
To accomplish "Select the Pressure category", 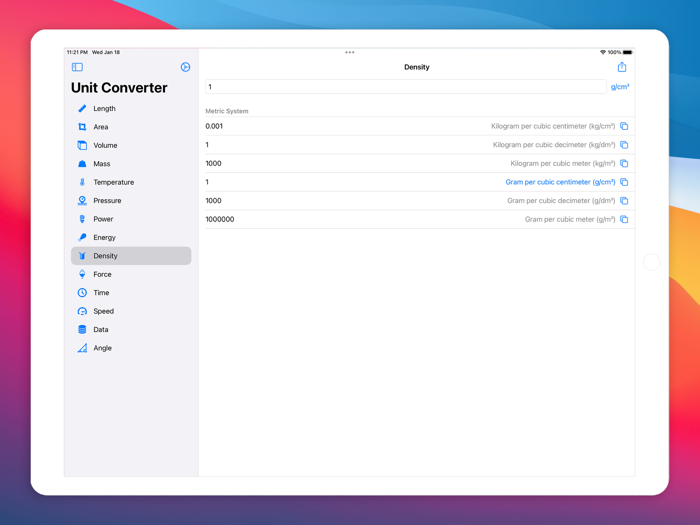I will (131, 200).
